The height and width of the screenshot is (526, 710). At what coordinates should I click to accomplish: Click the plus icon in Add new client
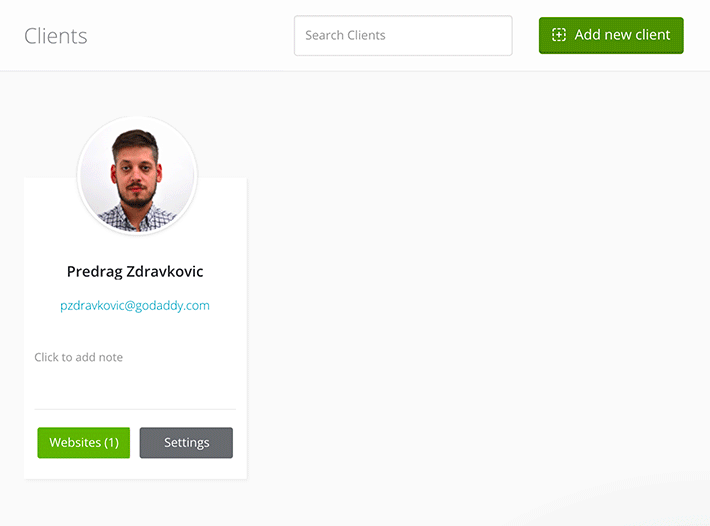[559, 35]
